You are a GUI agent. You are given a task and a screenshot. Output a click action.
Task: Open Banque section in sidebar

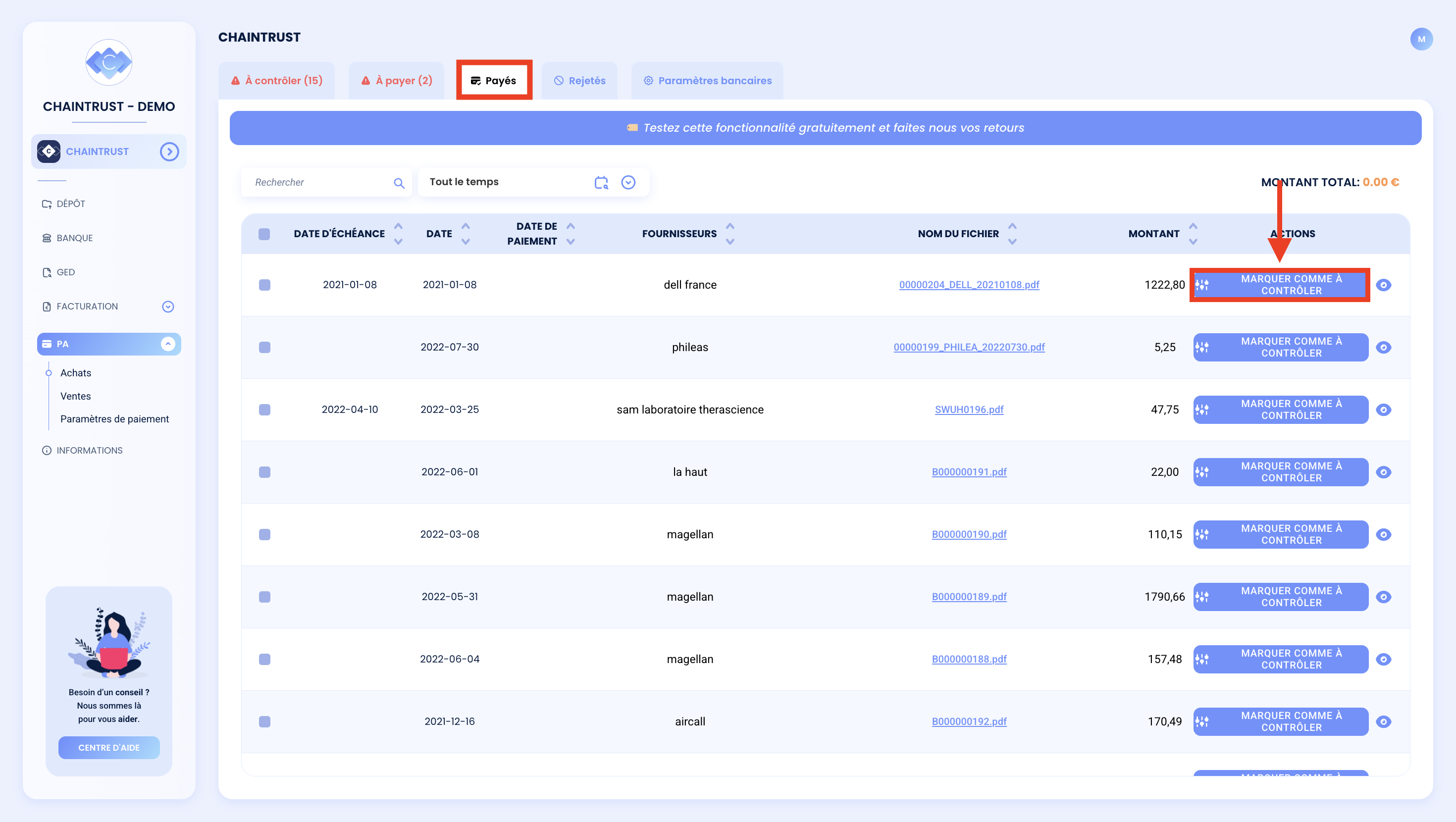[75, 238]
